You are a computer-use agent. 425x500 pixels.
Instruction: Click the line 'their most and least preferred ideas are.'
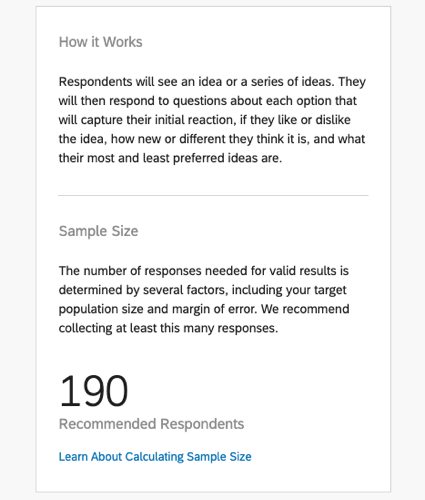(170, 158)
